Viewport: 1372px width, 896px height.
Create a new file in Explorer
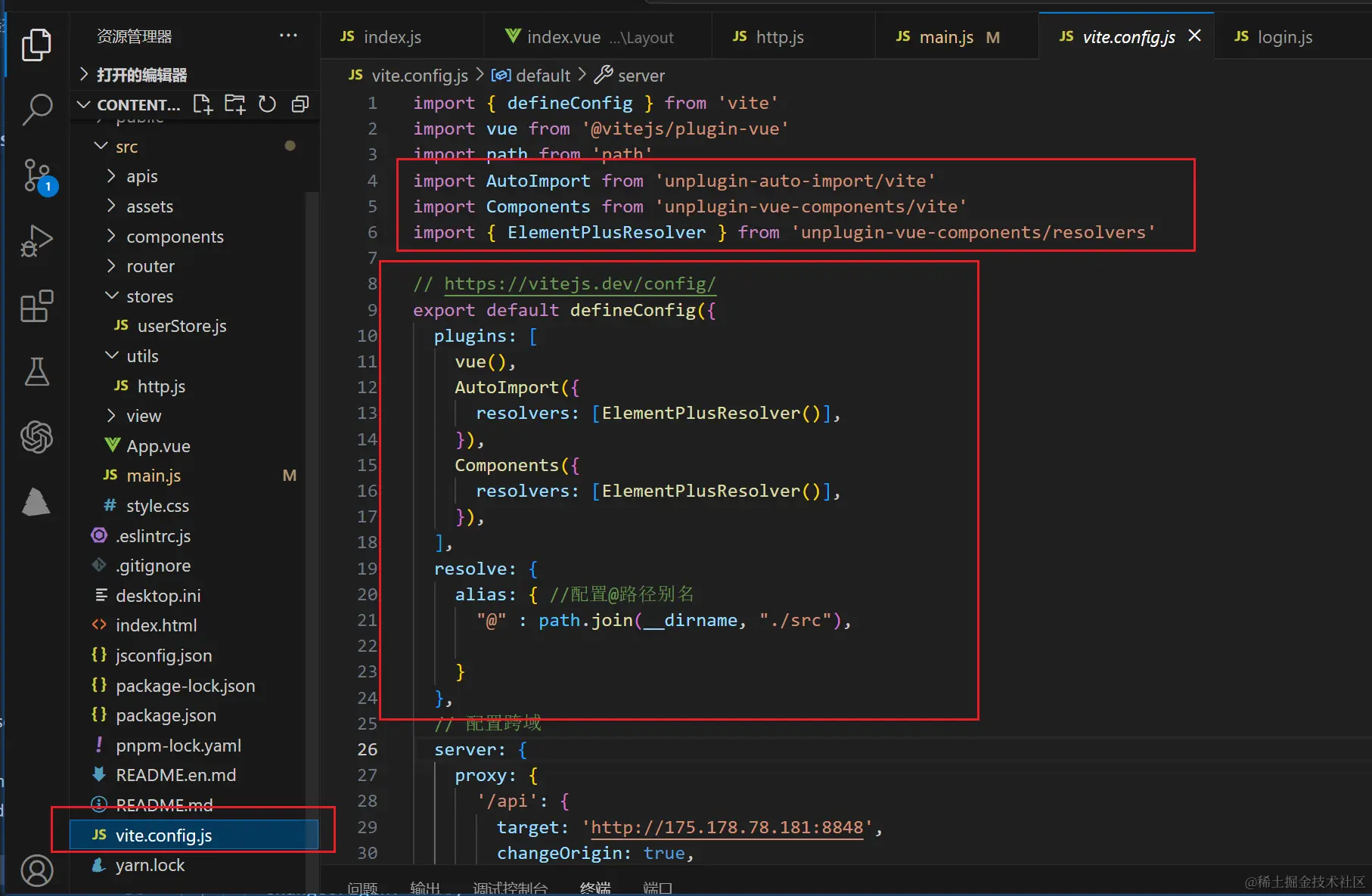[x=202, y=104]
